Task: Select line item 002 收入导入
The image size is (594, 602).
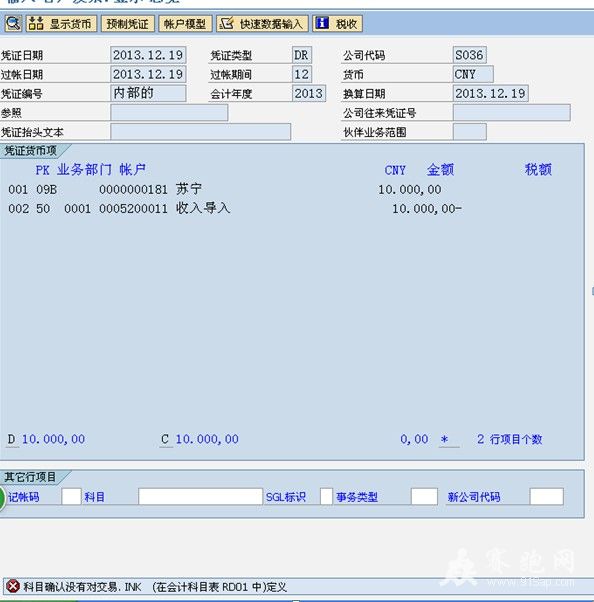Action: point(234,208)
